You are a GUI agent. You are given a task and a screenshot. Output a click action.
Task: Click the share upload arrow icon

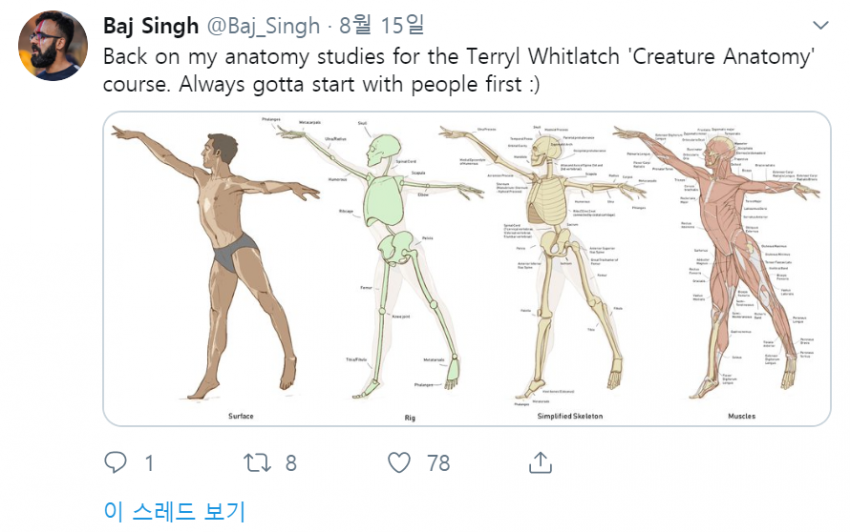coord(540,462)
